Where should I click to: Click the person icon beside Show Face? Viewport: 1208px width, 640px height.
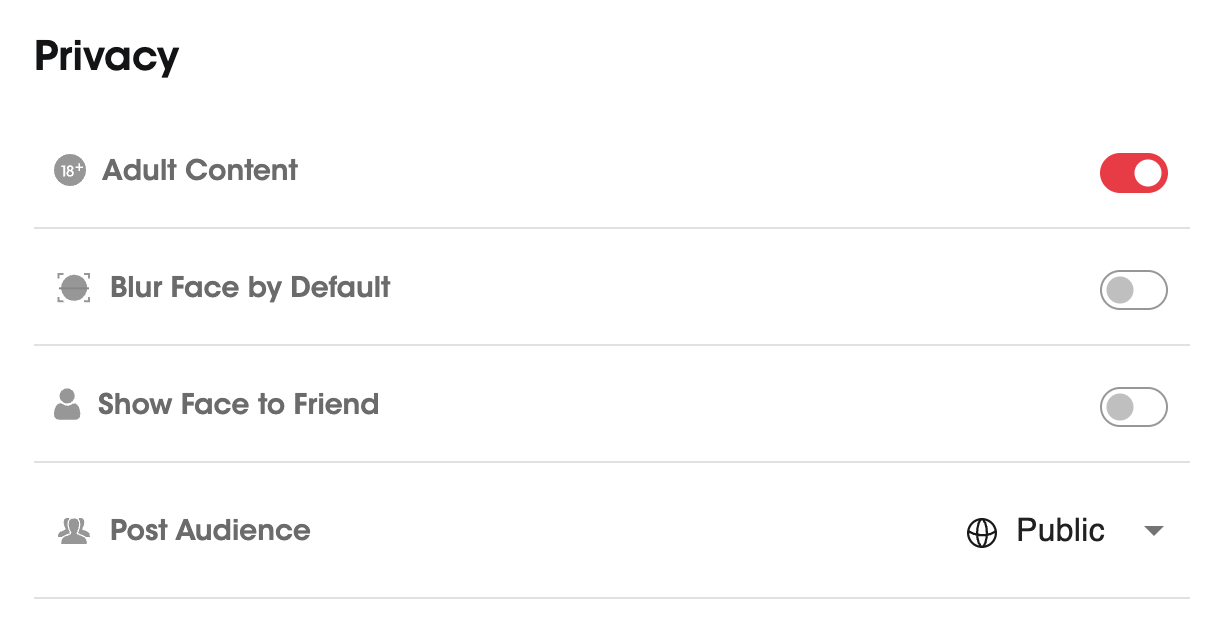(x=67, y=405)
